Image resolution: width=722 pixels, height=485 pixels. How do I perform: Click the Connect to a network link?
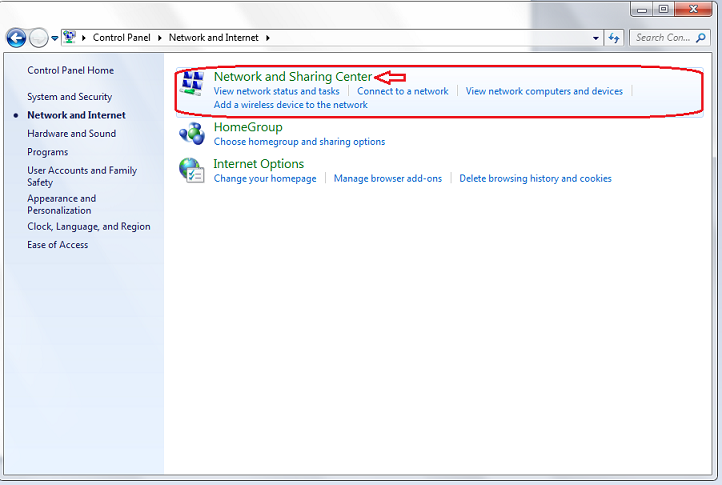[x=403, y=91]
